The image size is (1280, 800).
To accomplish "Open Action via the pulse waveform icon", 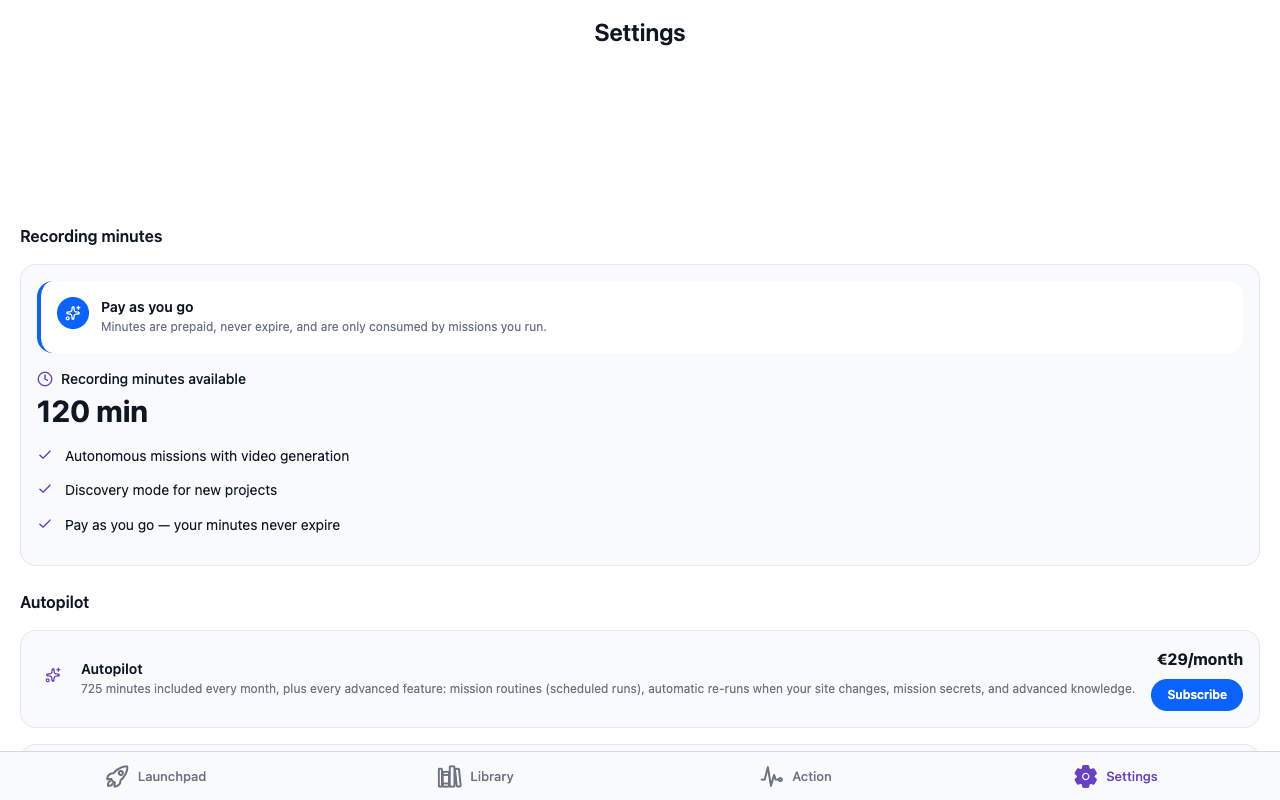I will (x=771, y=776).
